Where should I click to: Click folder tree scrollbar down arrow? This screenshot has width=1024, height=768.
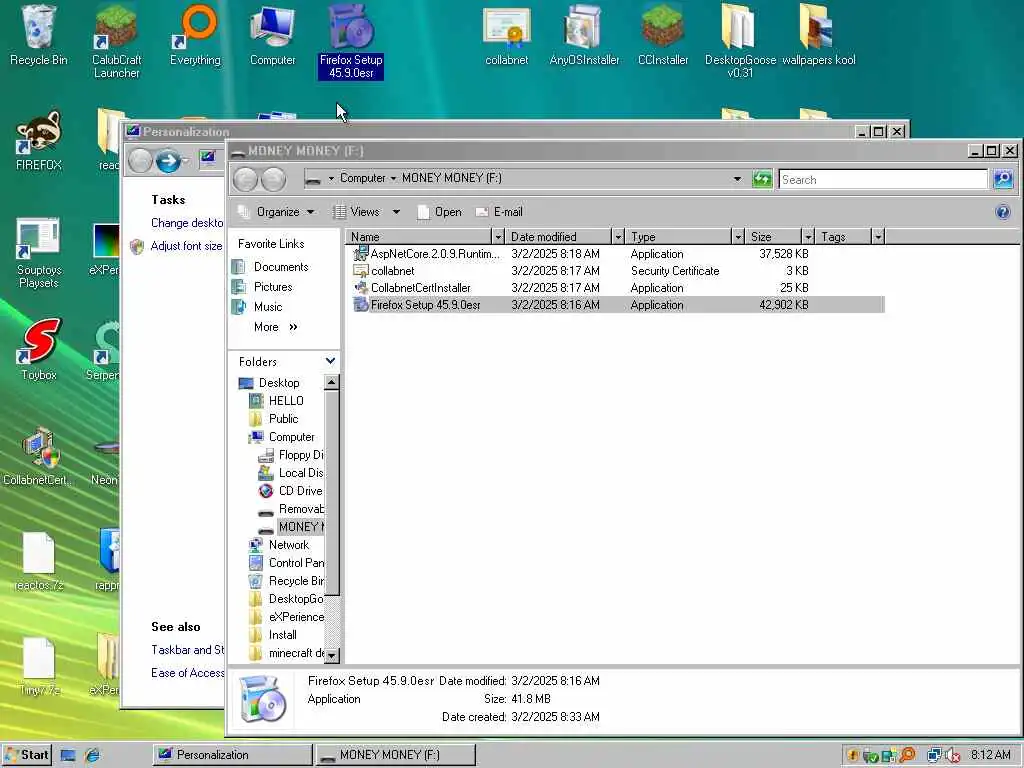pyautogui.click(x=331, y=654)
